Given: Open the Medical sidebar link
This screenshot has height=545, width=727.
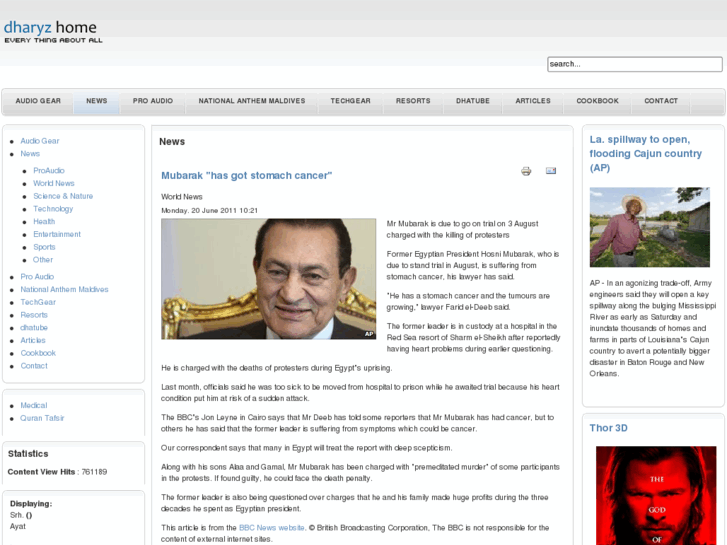Looking at the screenshot, I should pos(34,405).
